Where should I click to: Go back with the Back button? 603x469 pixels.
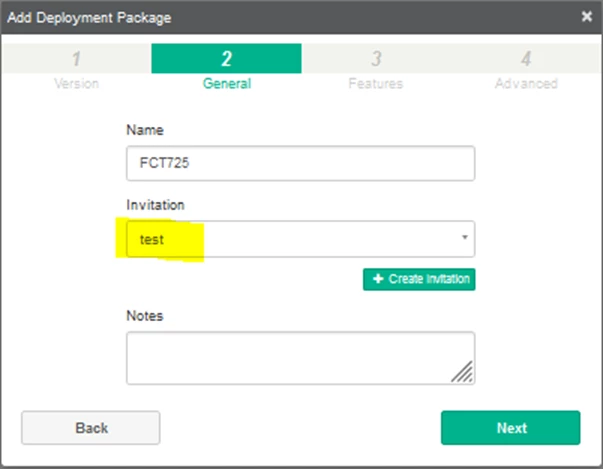pyautogui.click(x=91, y=428)
